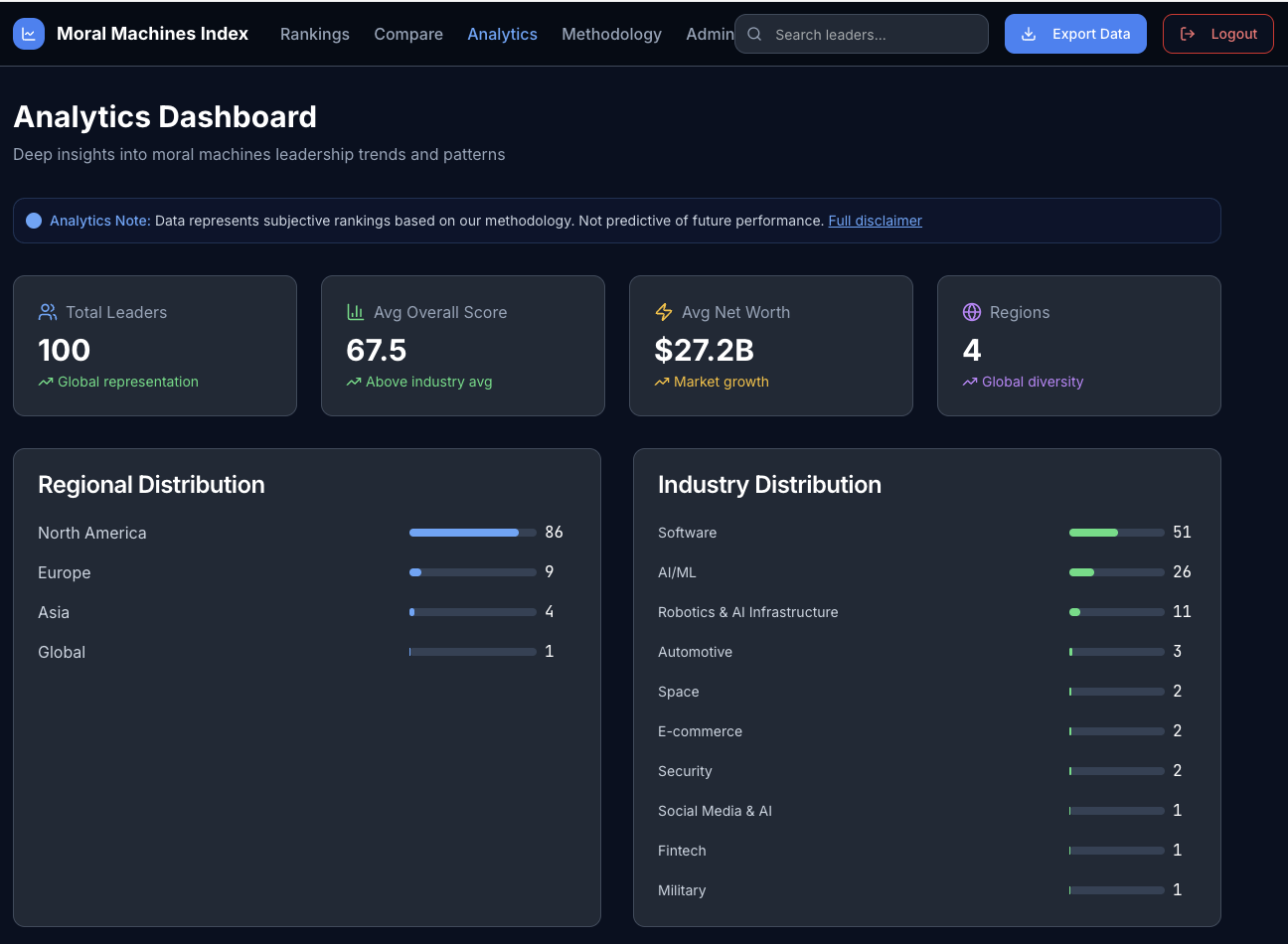The image size is (1288, 944).
Task: Click the Regional Distribution heading
Action: point(151,485)
